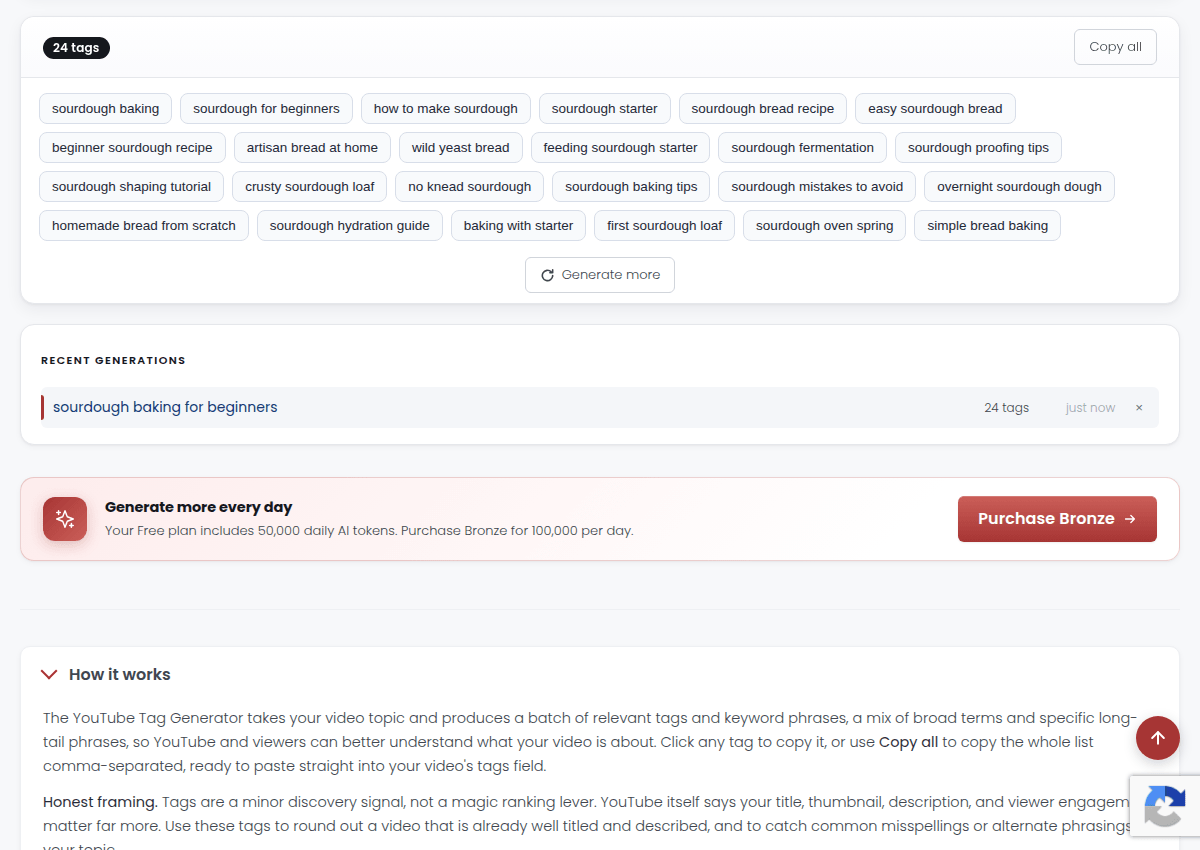The width and height of the screenshot is (1200, 850).
Task: Click the reCAPTCHA badge icon
Action: [1165, 806]
